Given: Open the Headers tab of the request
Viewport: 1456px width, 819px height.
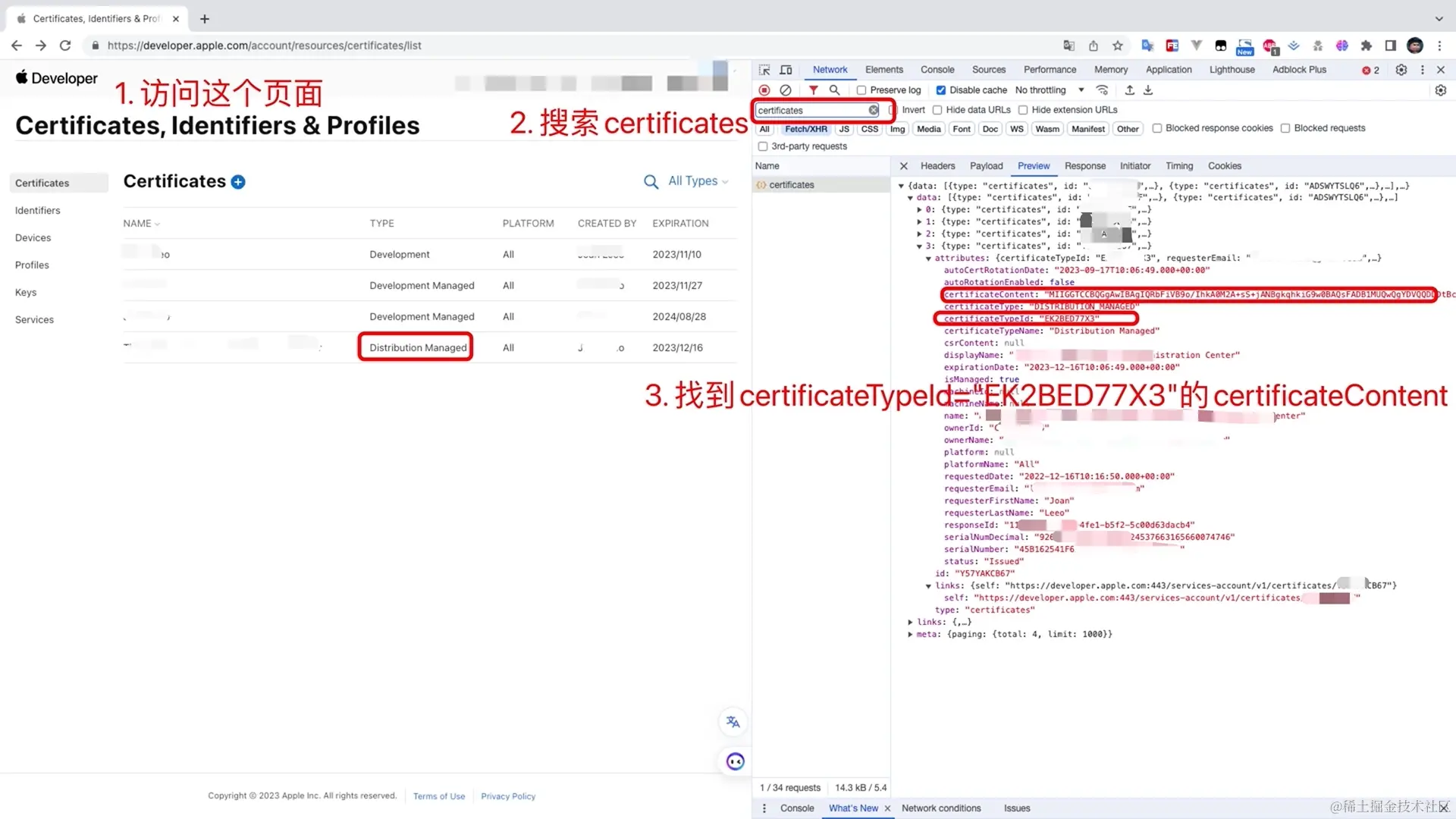Looking at the screenshot, I should [938, 166].
